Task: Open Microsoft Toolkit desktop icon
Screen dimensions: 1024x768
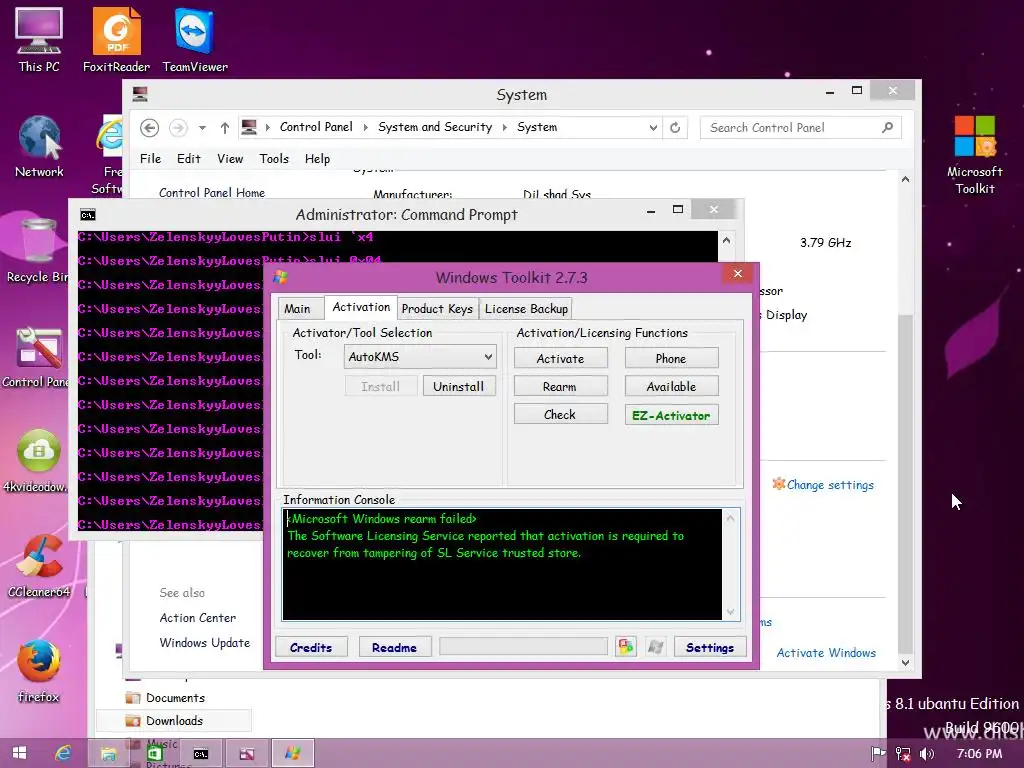Action: (974, 155)
